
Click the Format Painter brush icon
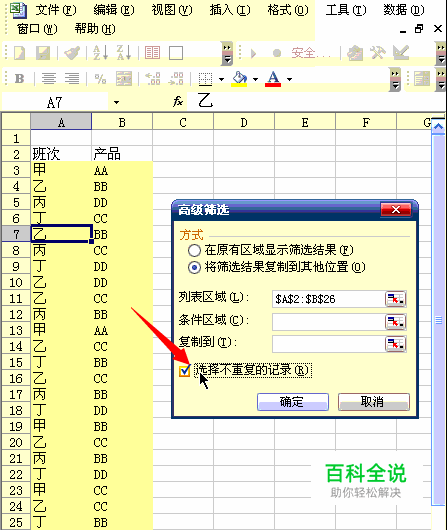[x=72, y=53]
